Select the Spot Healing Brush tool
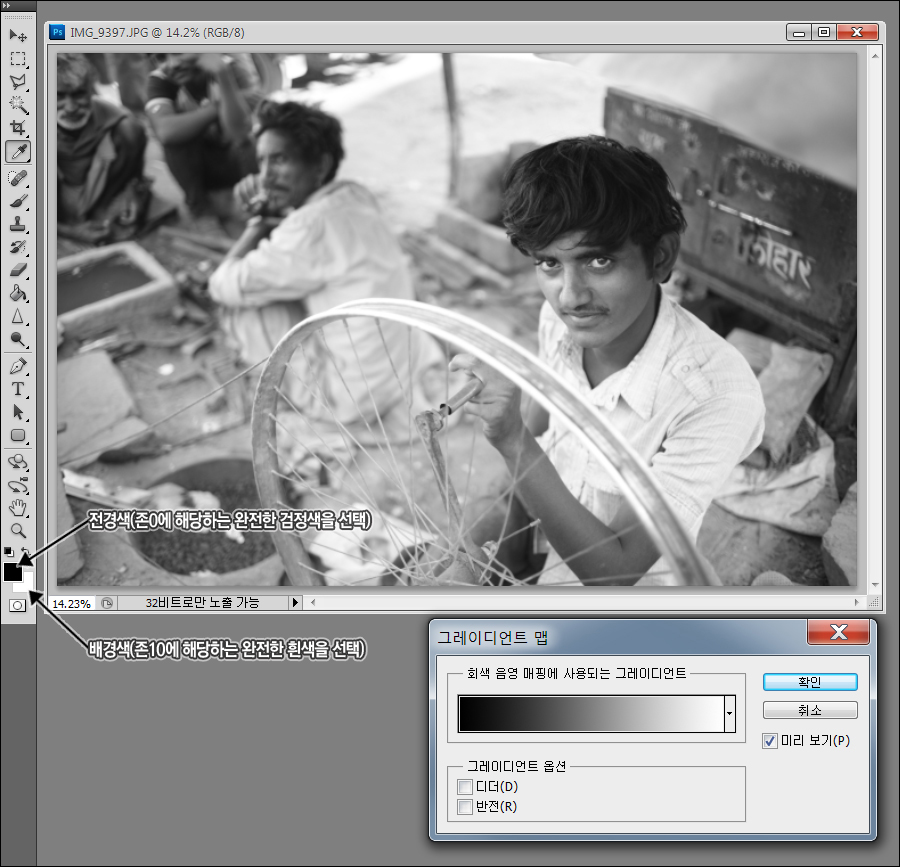Viewport: 900px width, 867px height. (18, 178)
